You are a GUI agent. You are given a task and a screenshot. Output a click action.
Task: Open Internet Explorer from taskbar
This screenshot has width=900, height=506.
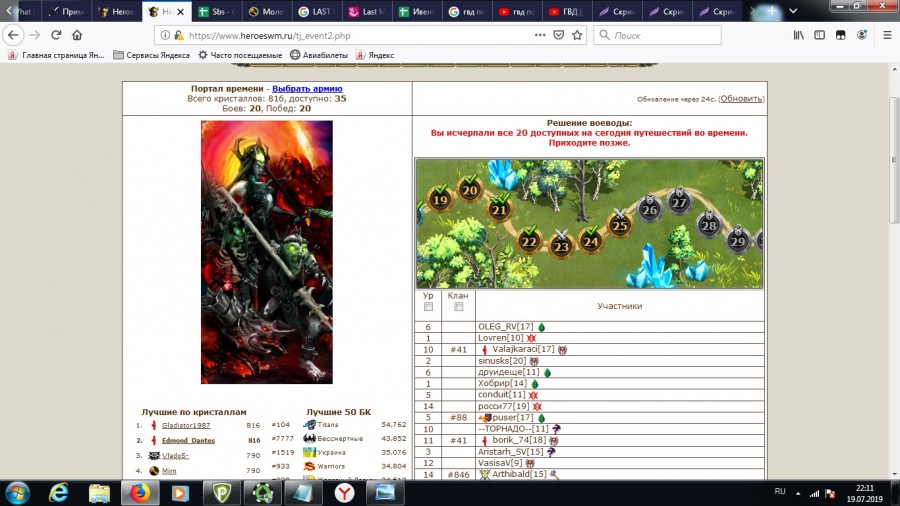coord(58,493)
